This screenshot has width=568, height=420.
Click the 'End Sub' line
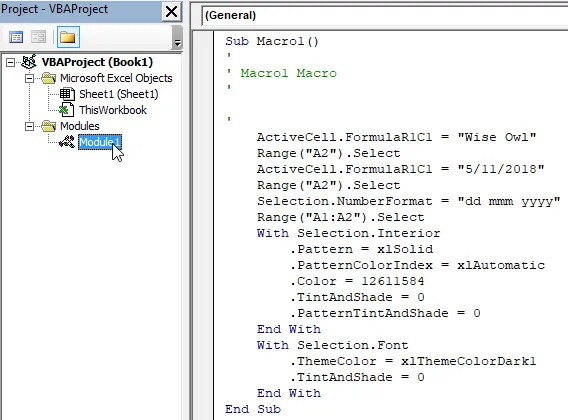(253, 409)
